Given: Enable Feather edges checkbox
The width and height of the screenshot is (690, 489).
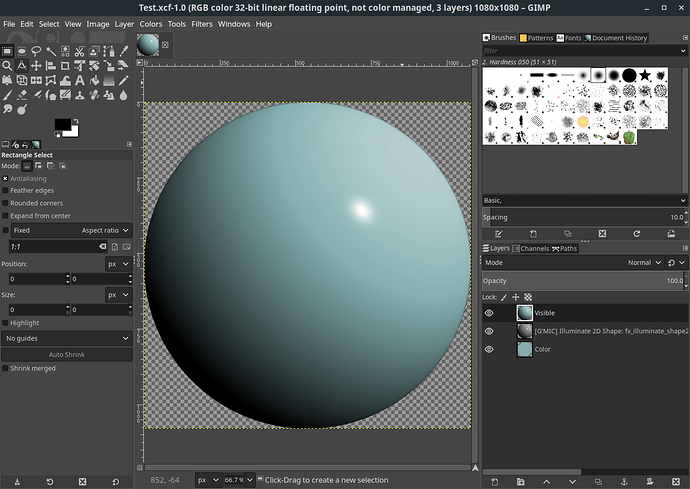Looking at the screenshot, I should [5, 190].
